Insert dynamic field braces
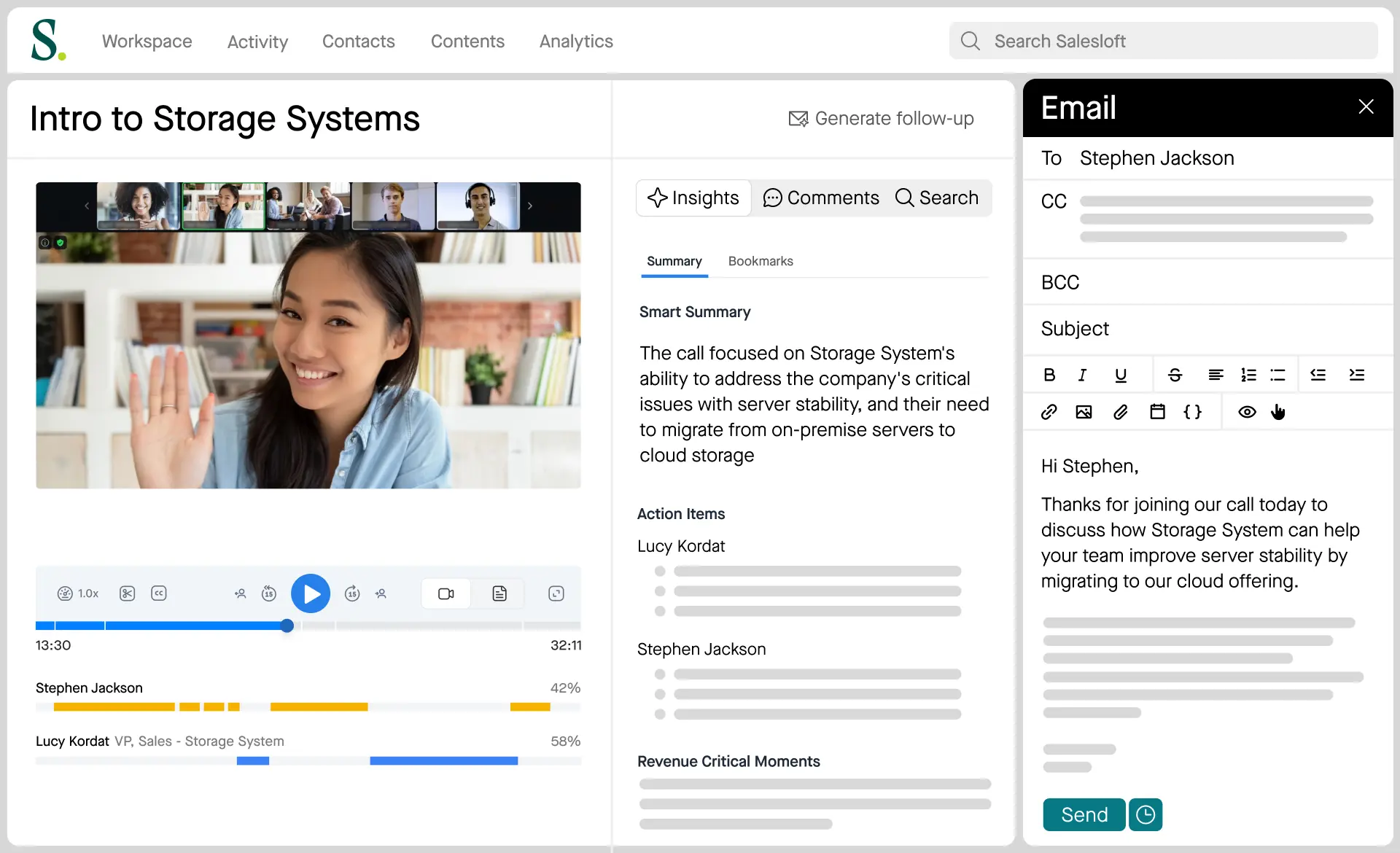This screenshot has height=853, width=1400. pyautogui.click(x=1193, y=412)
